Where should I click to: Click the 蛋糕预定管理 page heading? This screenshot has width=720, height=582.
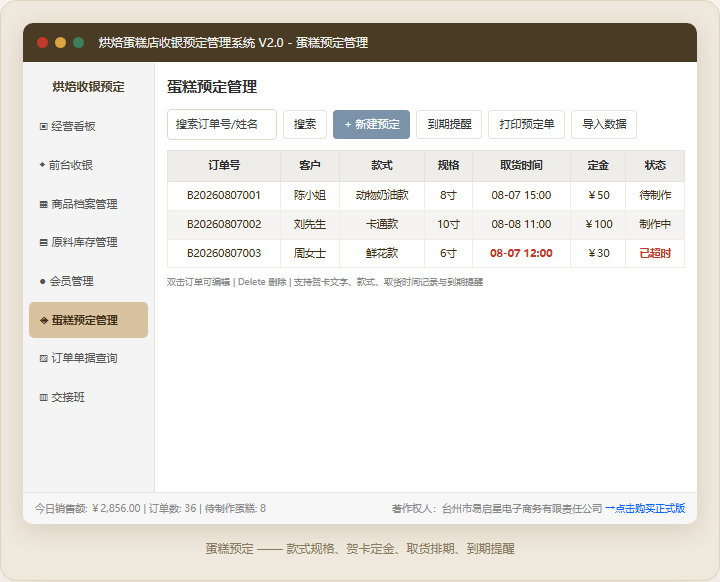(x=212, y=87)
